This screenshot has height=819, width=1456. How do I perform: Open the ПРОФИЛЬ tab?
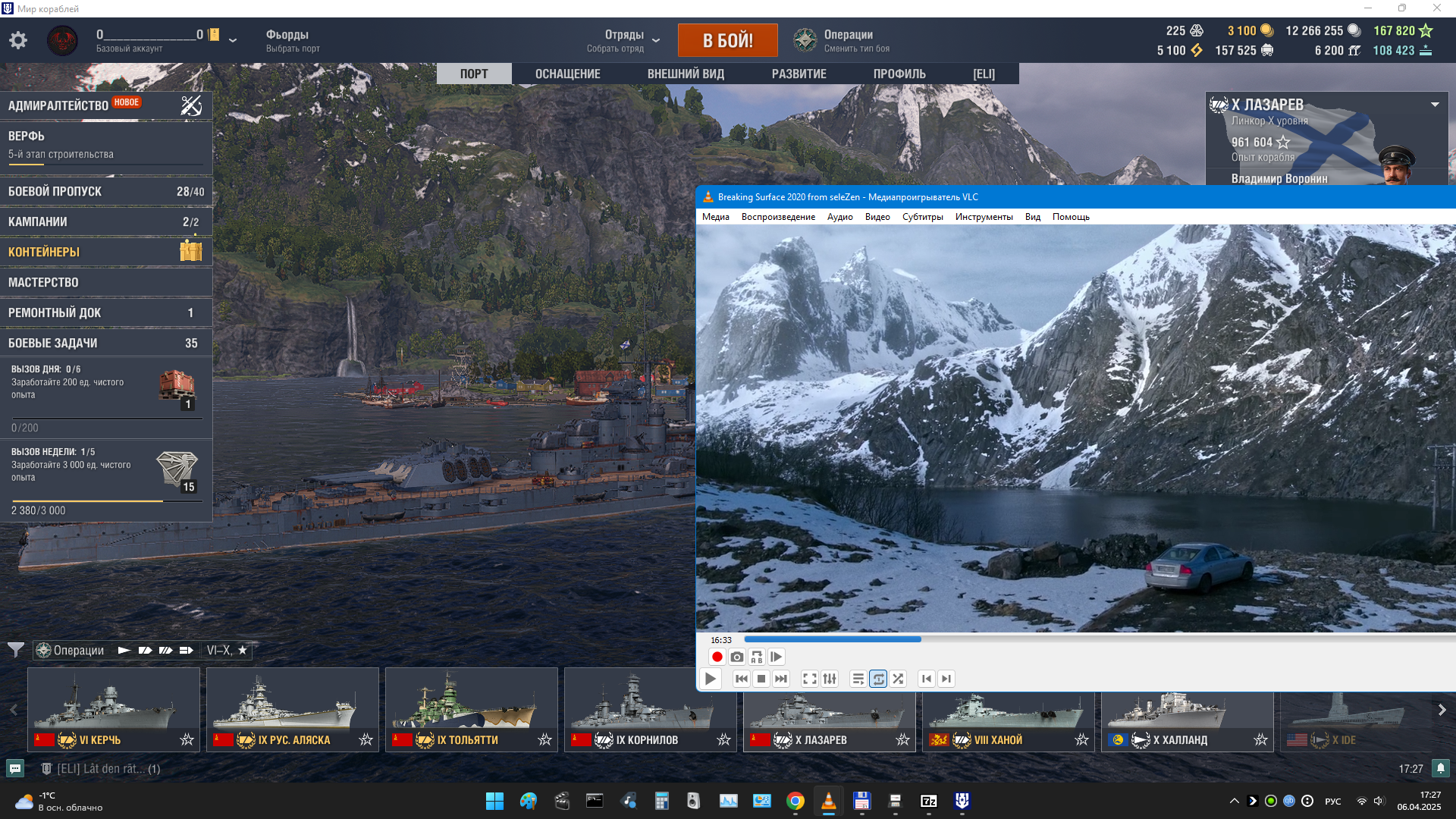(899, 74)
